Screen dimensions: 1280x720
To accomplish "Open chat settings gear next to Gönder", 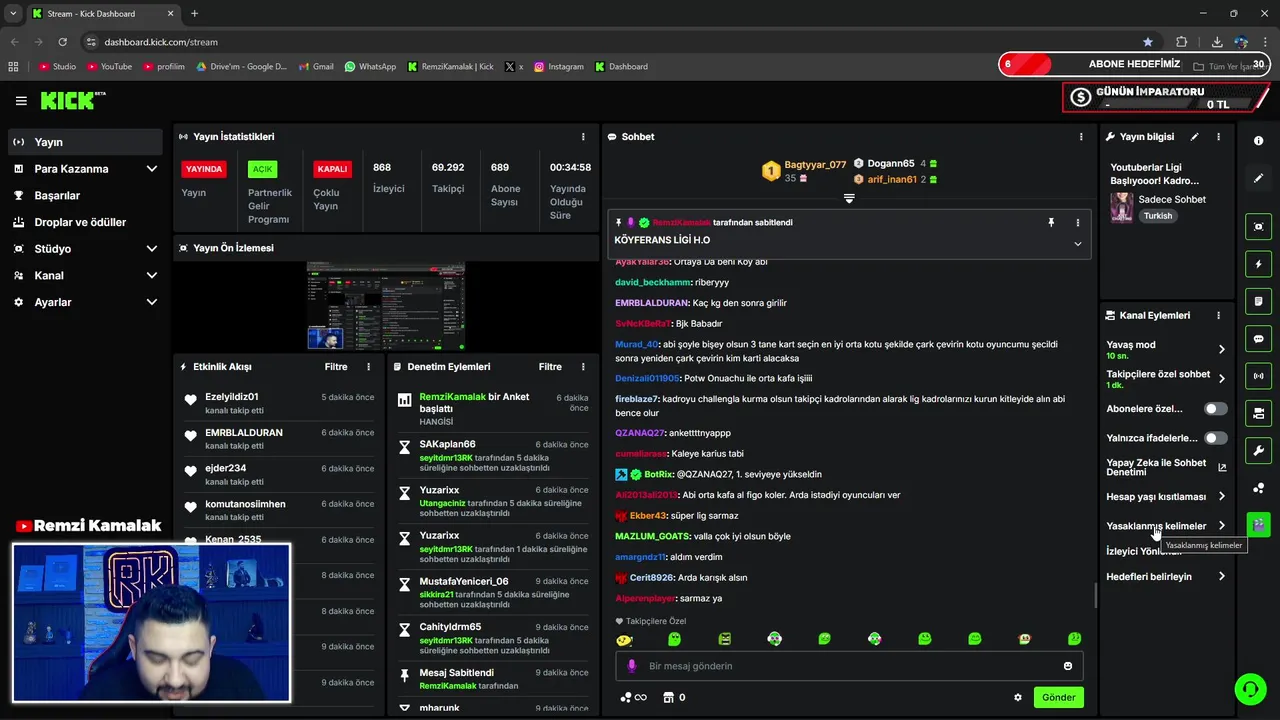I will coord(1018,698).
